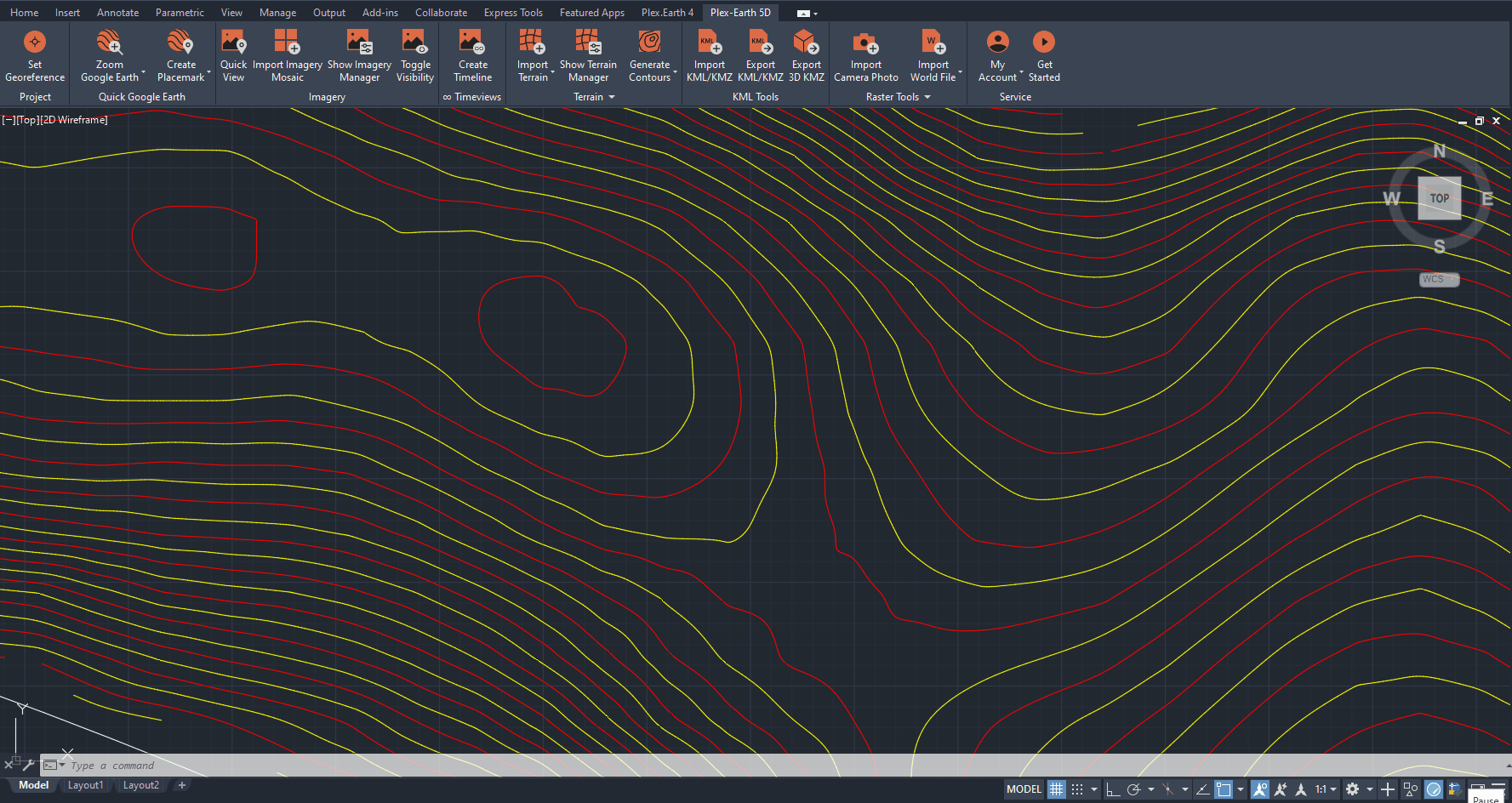Open Zoom Google Earth tool
Image resolution: width=1512 pixels, height=803 pixels.
tap(109, 56)
